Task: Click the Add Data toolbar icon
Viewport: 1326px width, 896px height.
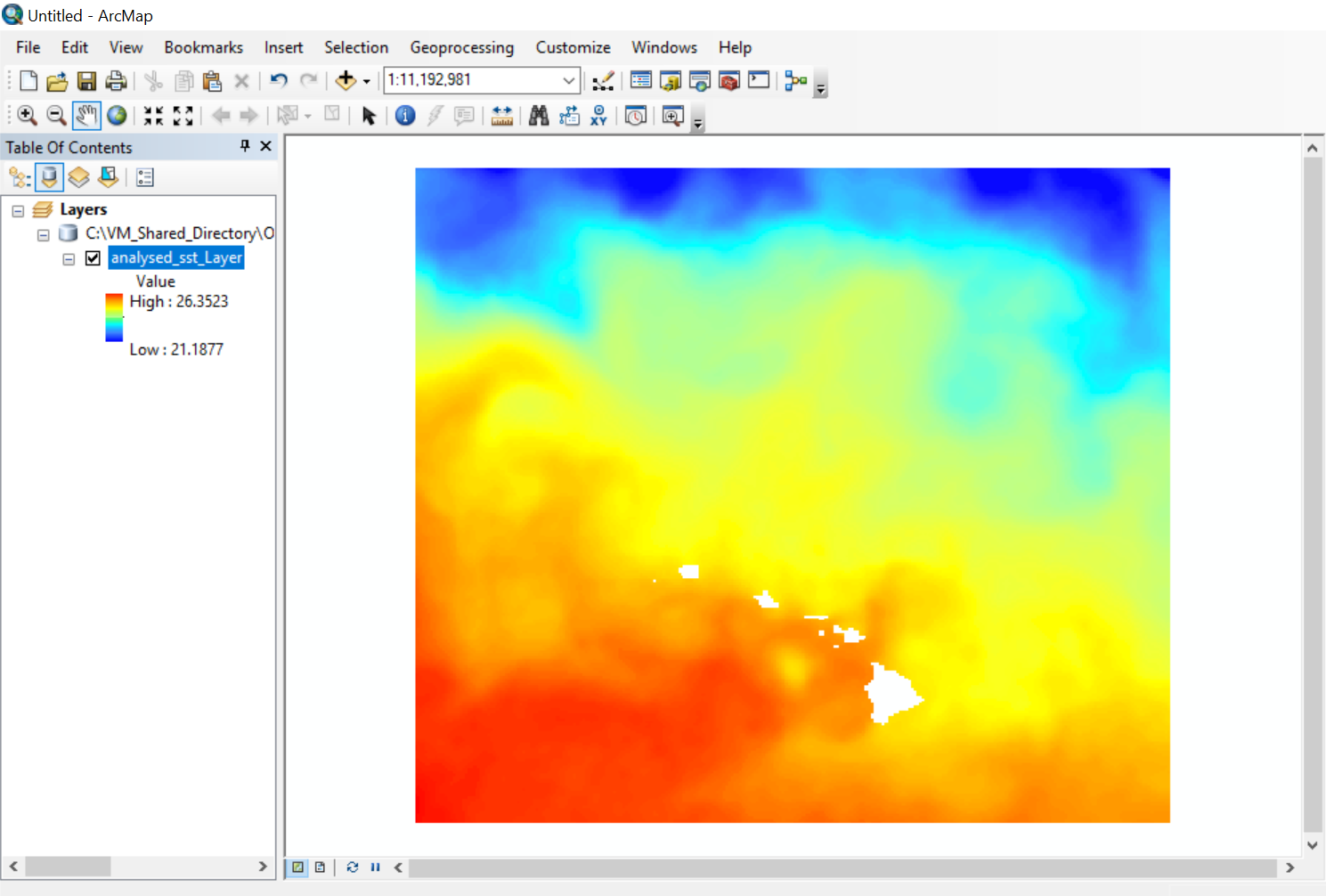Action: [x=346, y=81]
